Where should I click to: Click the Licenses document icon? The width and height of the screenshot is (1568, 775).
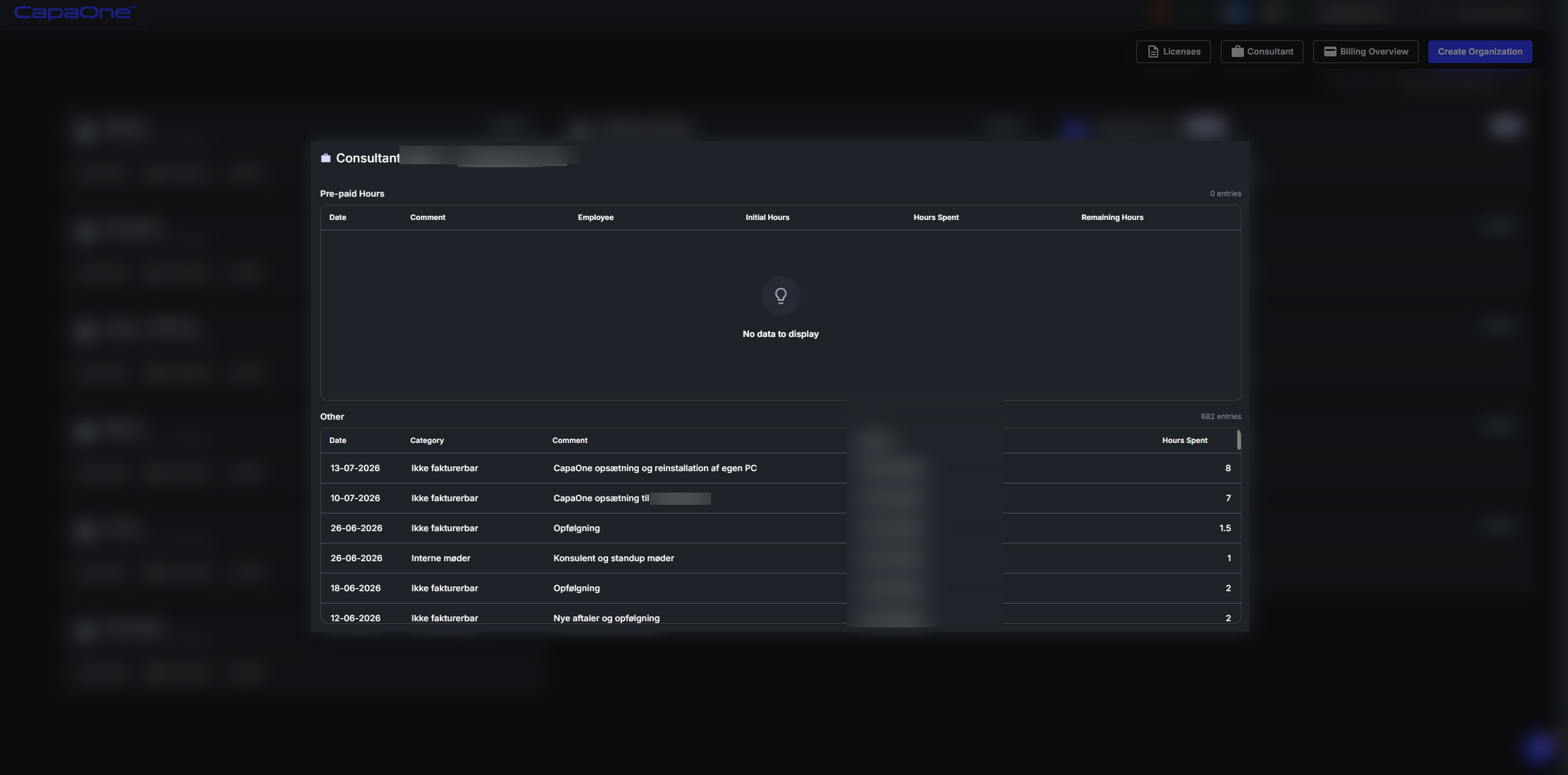click(1153, 51)
